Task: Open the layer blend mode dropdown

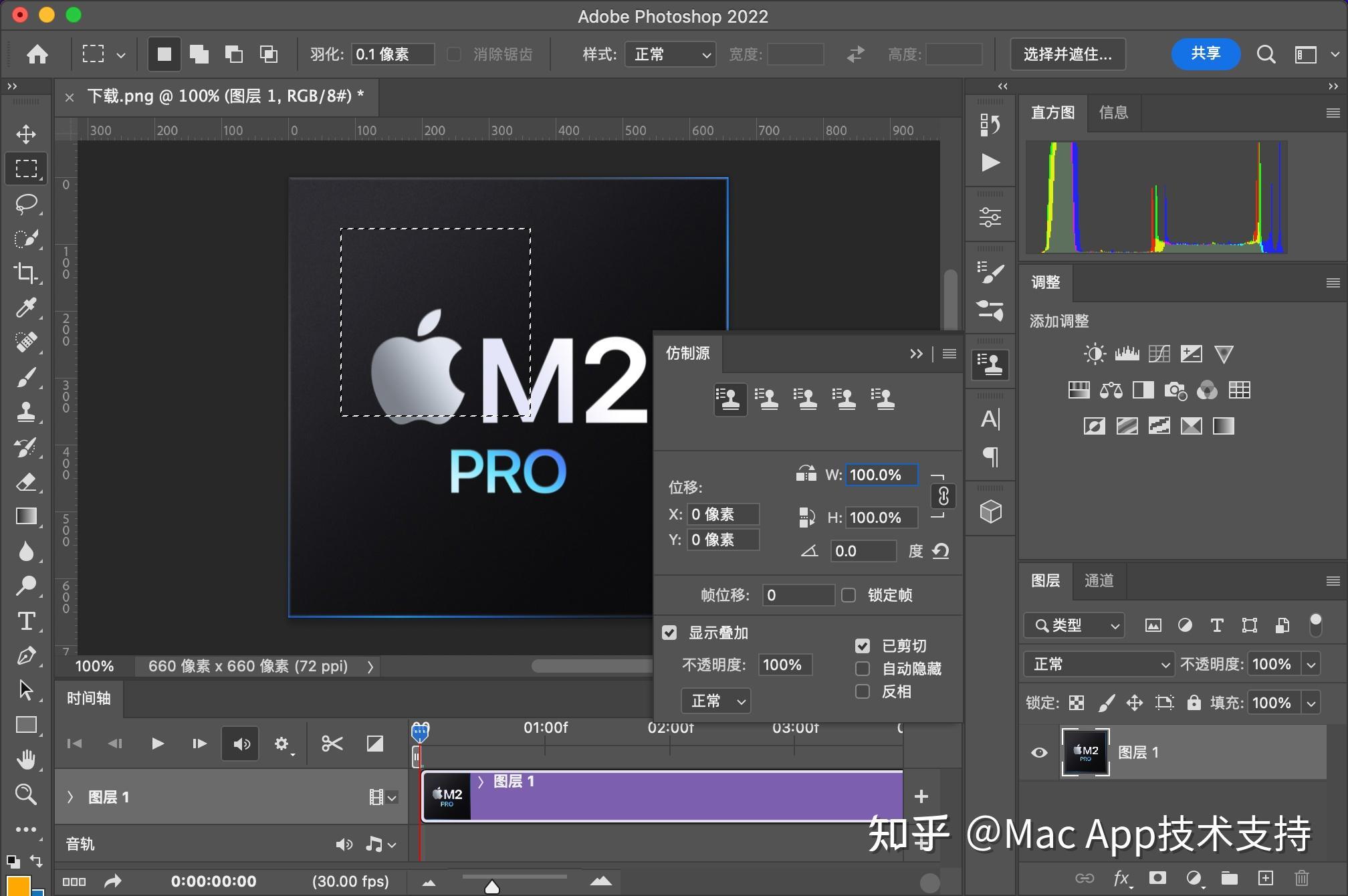Action: [x=1099, y=664]
